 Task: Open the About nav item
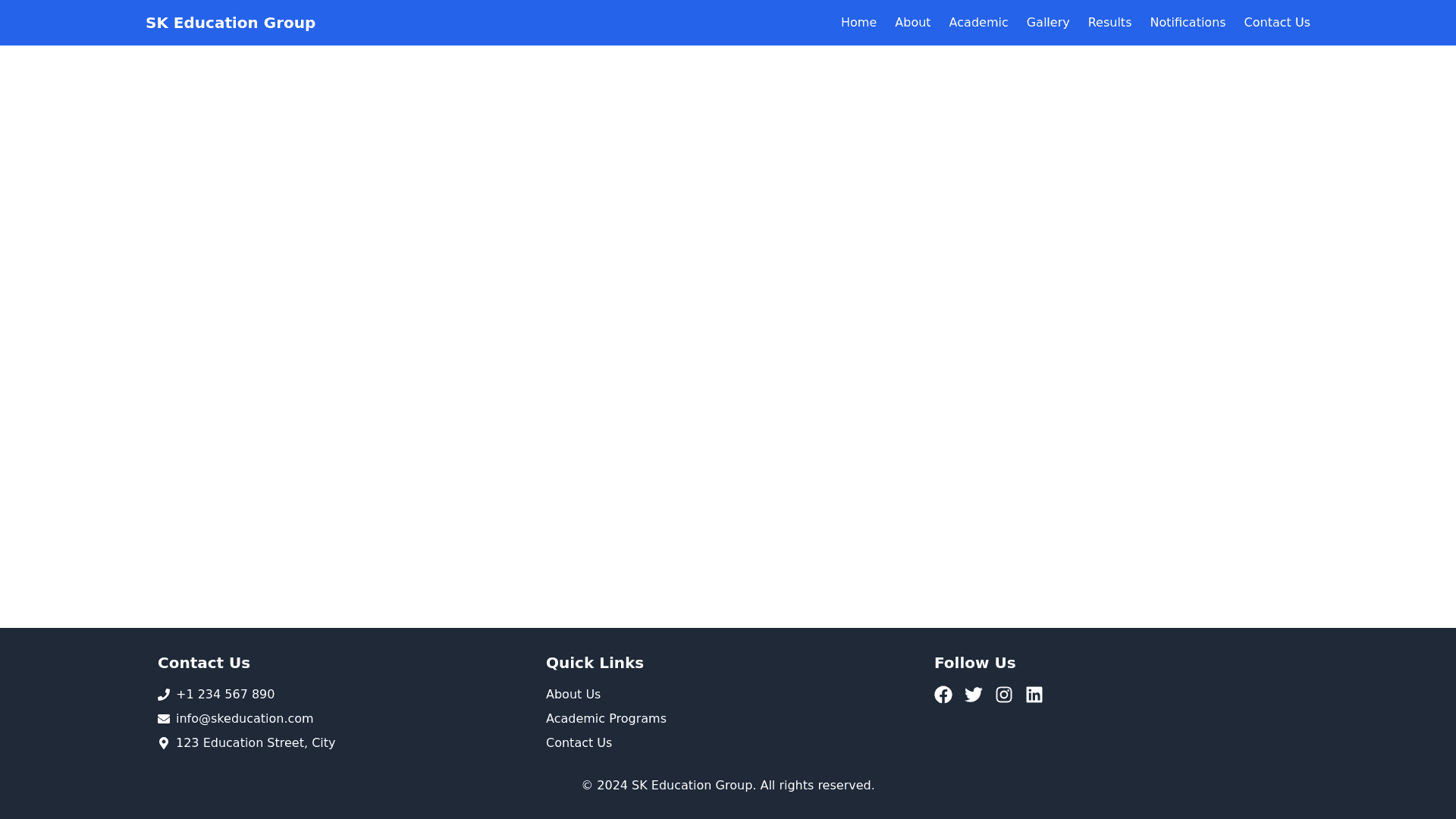pos(912,23)
